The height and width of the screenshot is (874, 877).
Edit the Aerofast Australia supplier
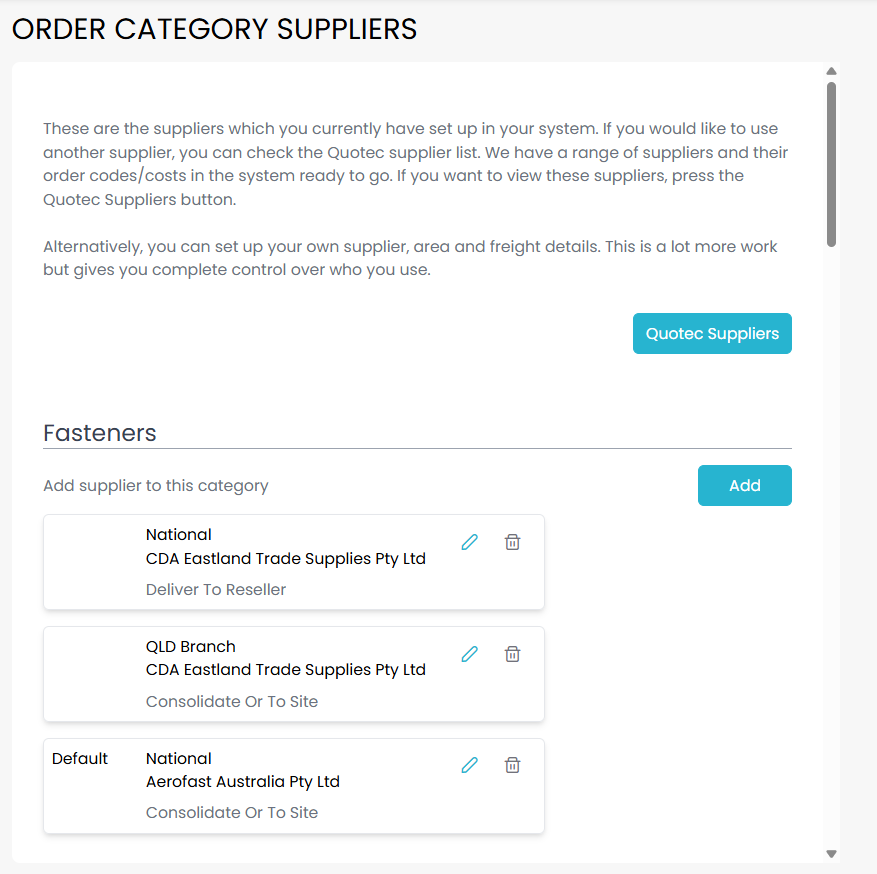coord(469,765)
